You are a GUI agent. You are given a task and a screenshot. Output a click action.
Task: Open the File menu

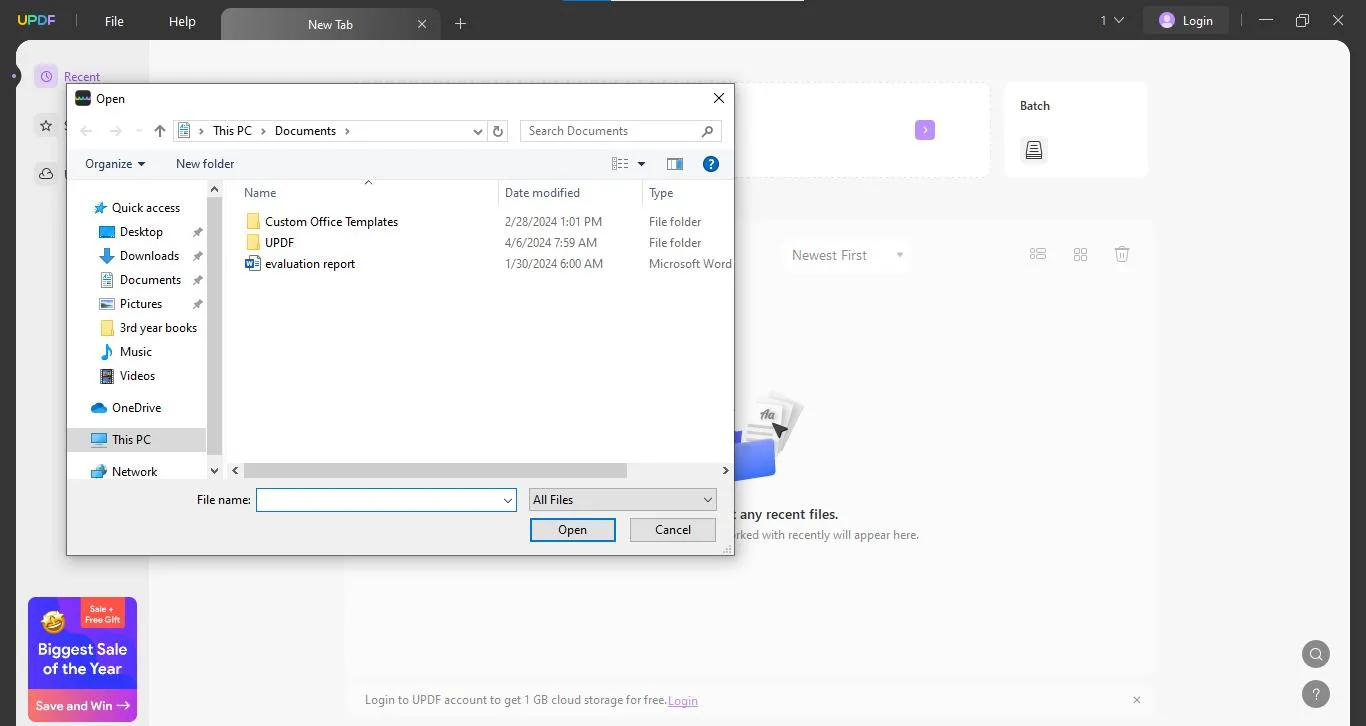114,21
